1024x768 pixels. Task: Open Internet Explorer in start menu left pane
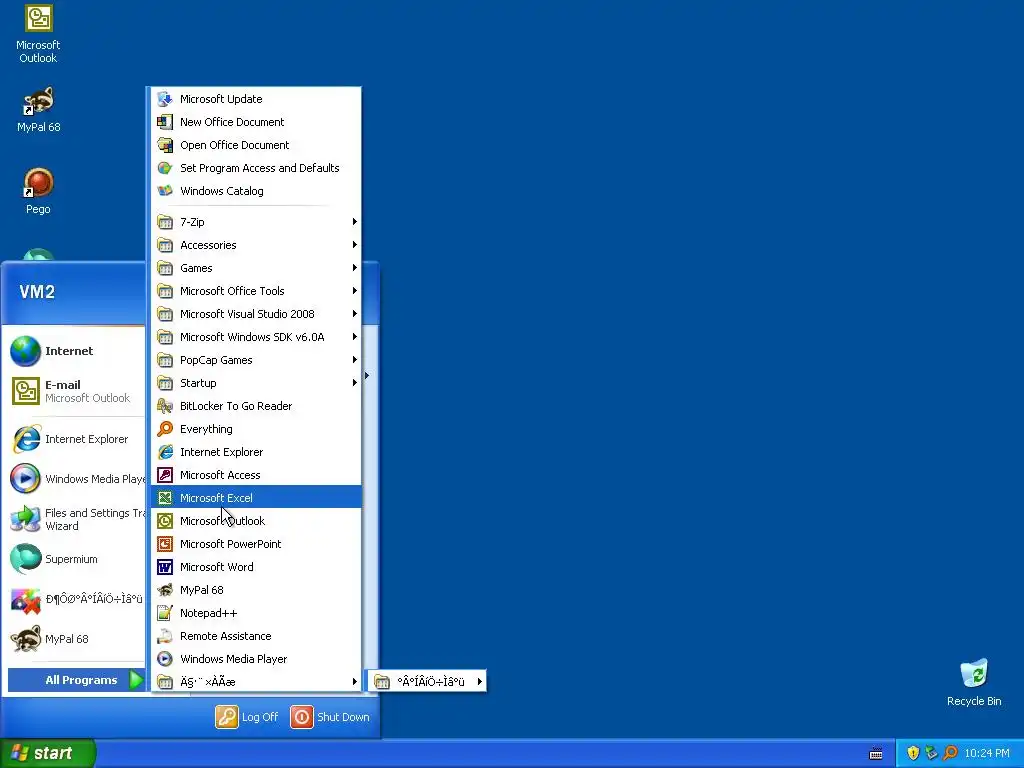pyautogui.click(x=75, y=439)
